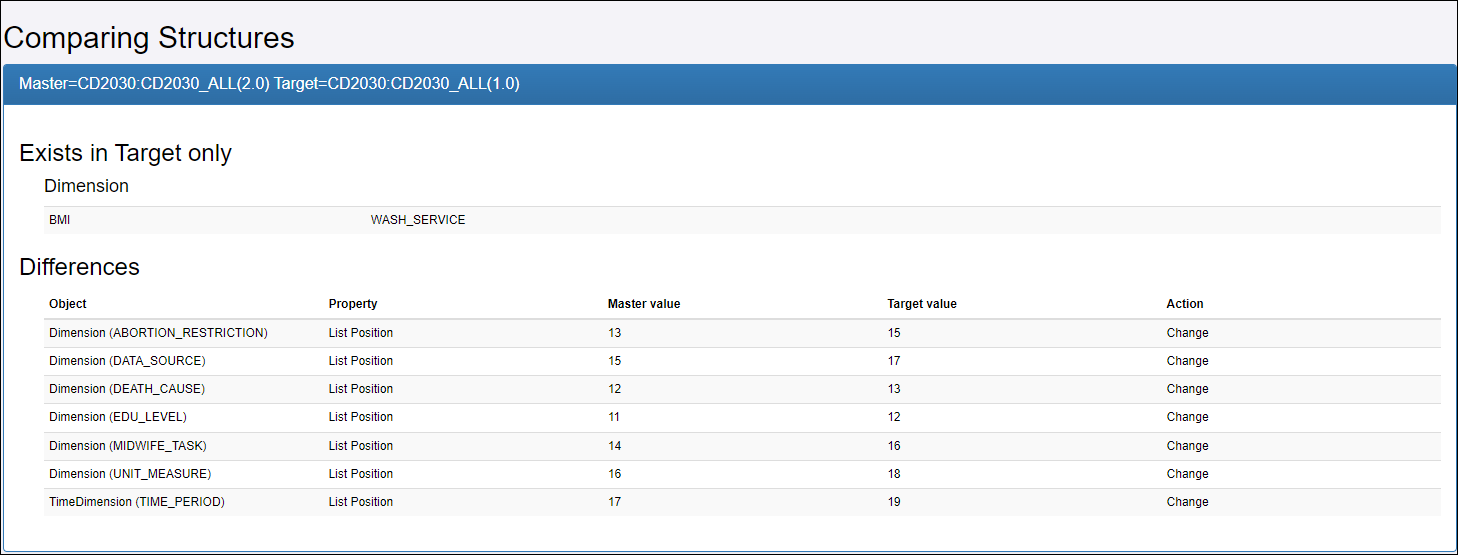Viewport: 1458px width, 555px height.
Task: Select the Dimension (DATA_SOURCE) row
Action: tap(127, 361)
